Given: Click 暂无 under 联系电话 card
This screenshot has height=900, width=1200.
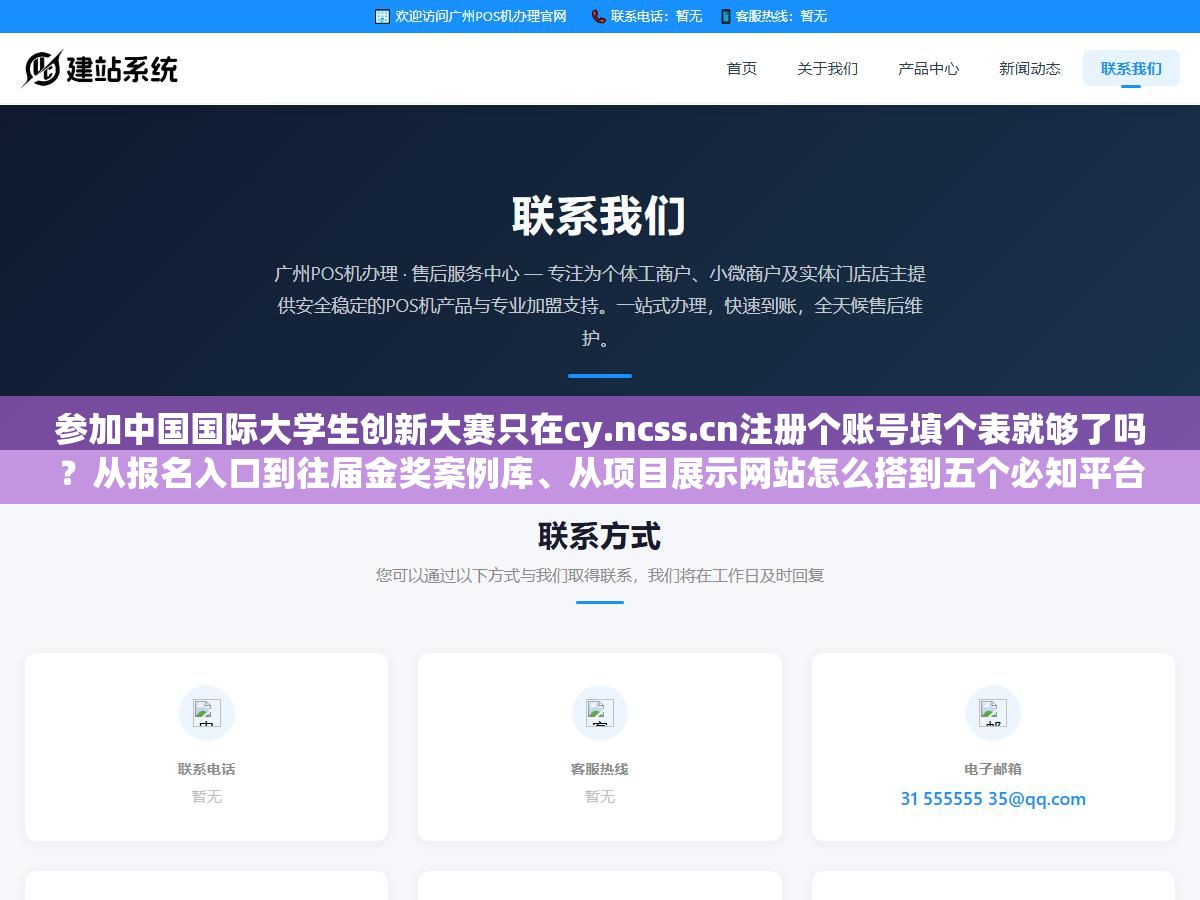Looking at the screenshot, I should [207, 796].
